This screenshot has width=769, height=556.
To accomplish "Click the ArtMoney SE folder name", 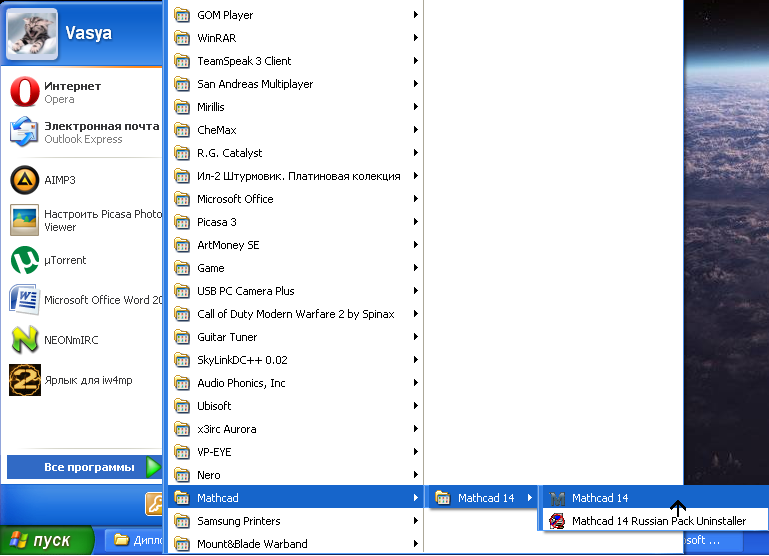I will [228, 245].
